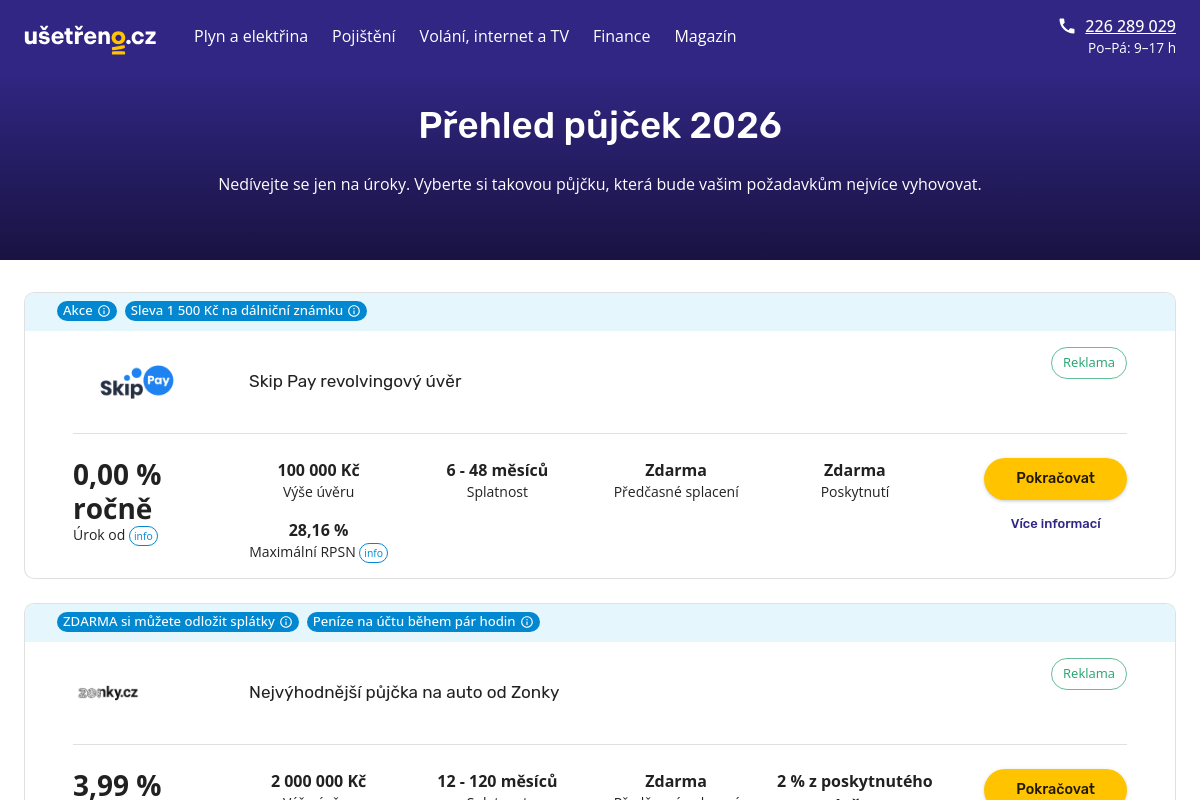This screenshot has height=800, width=1200.
Task: Open Volání, internet a TV menu
Action: [494, 36]
